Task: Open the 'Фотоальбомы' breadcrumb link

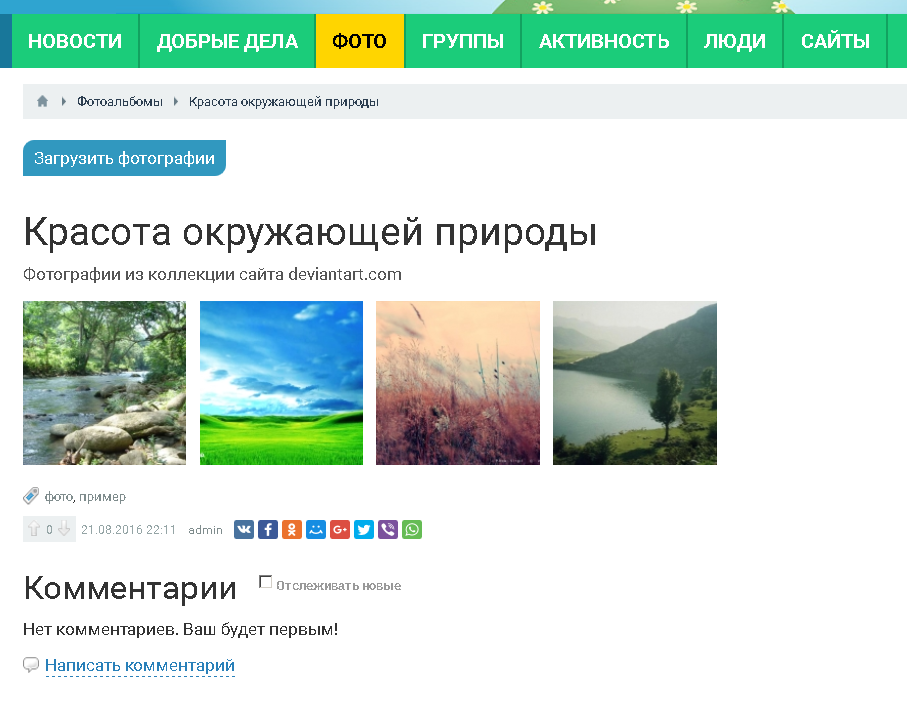Action: coord(119,102)
